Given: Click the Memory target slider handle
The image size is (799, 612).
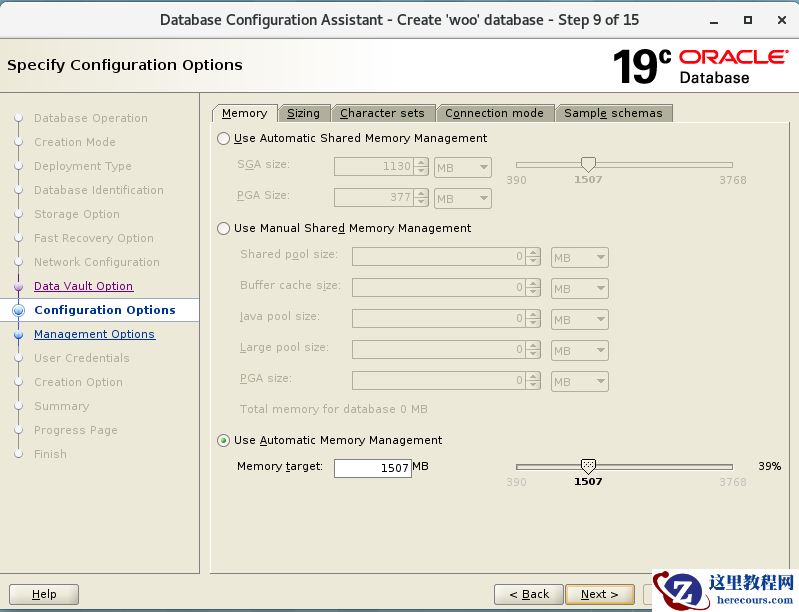Looking at the screenshot, I should coord(588,466).
